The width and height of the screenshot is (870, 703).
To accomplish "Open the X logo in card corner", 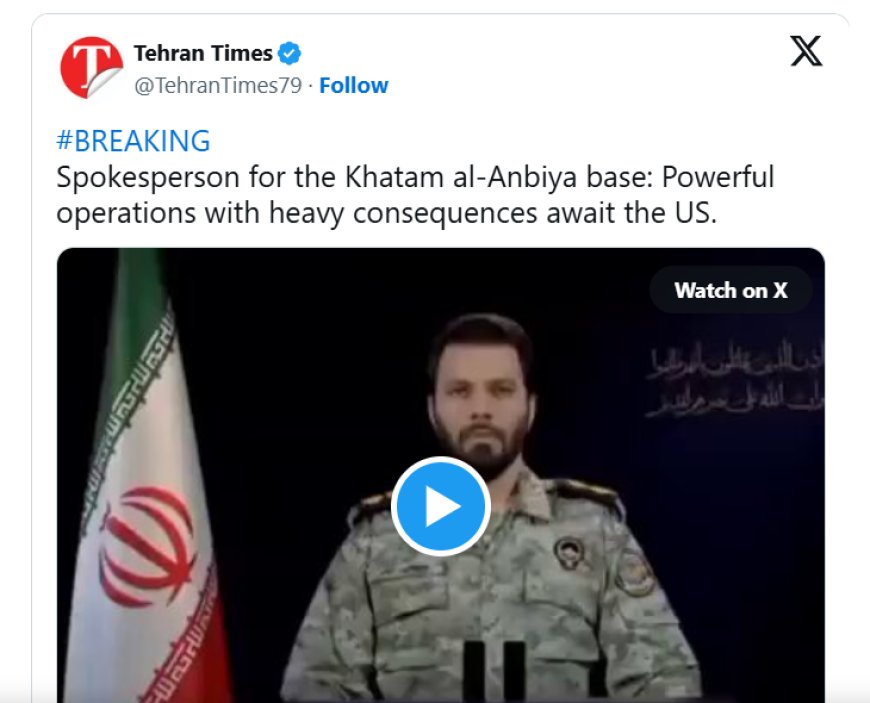I will (x=806, y=51).
